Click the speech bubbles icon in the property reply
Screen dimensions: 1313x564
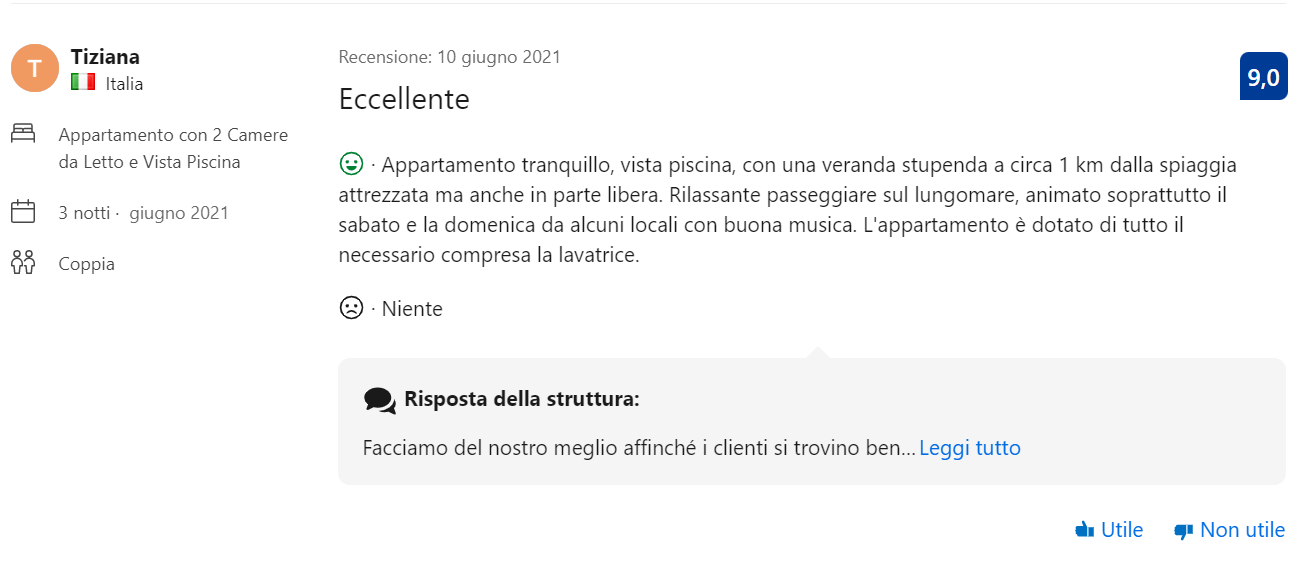click(x=380, y=401)
